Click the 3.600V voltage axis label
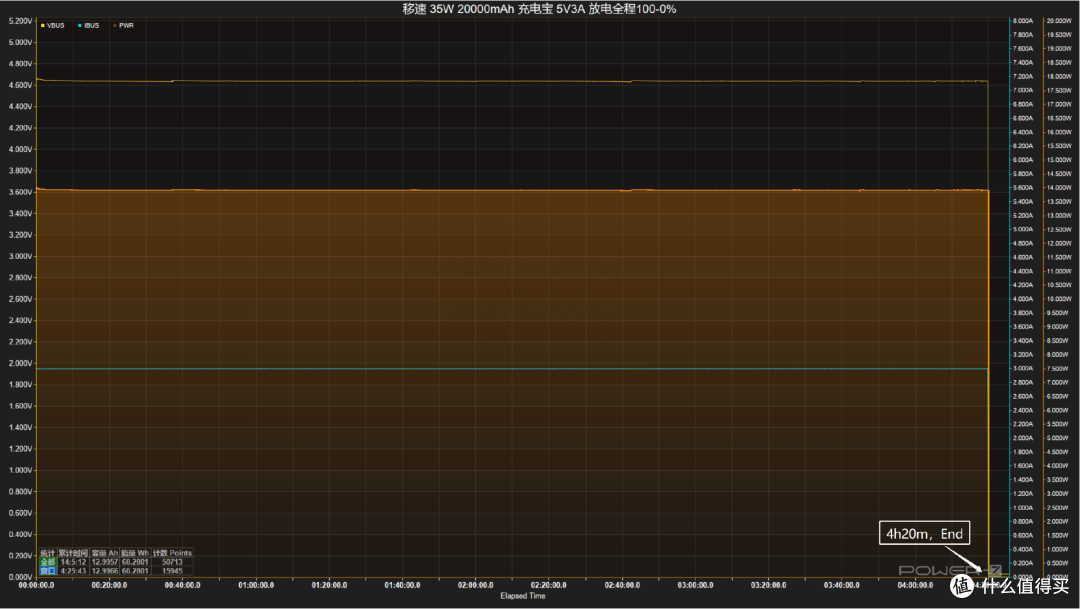This screenshot has width=1080, height=609. [20, 192]
